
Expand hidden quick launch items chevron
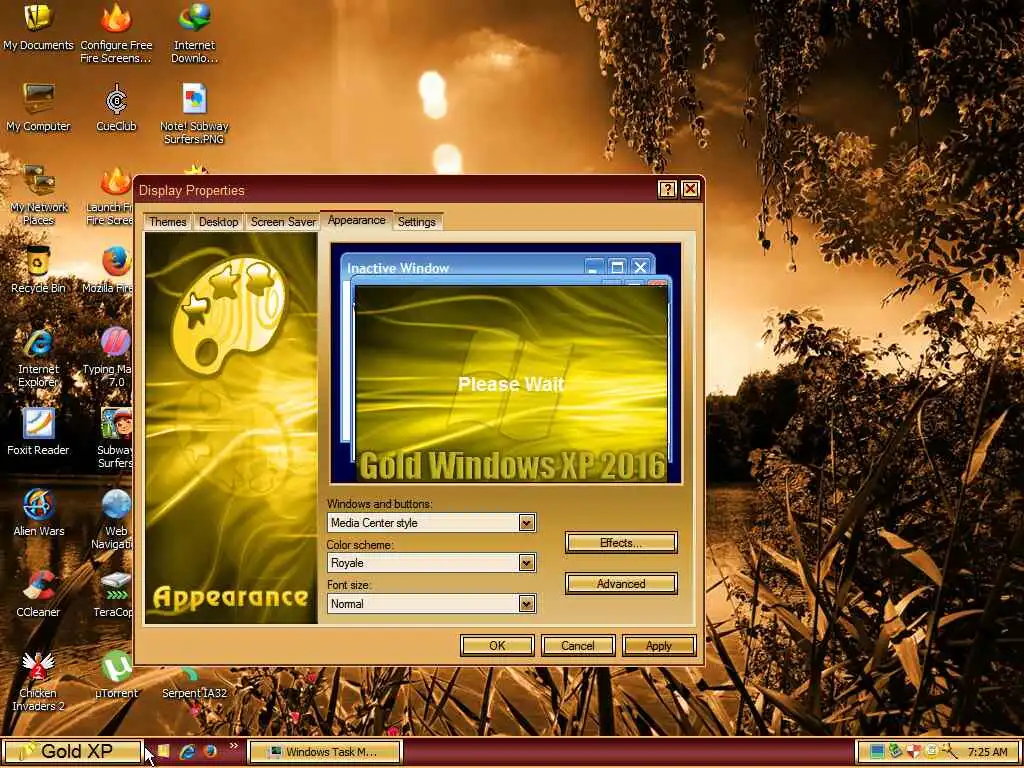point(234,745)
